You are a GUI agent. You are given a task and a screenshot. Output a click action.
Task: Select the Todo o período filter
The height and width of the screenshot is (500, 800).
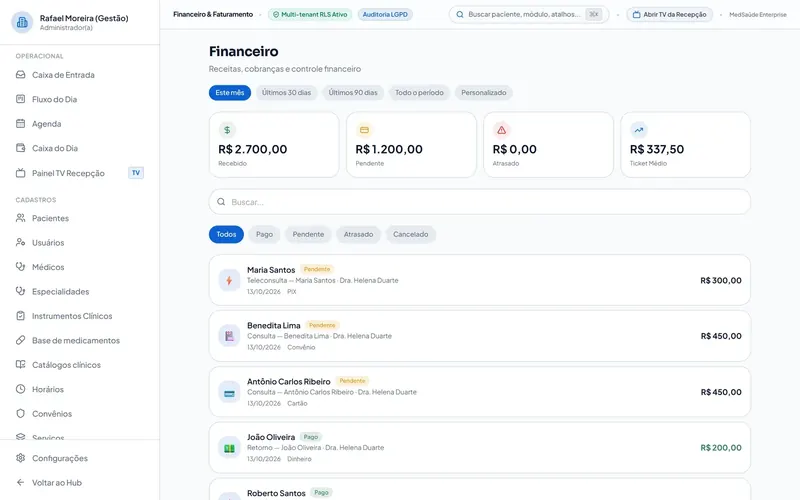pyautogui.click(x=419, y=92)
